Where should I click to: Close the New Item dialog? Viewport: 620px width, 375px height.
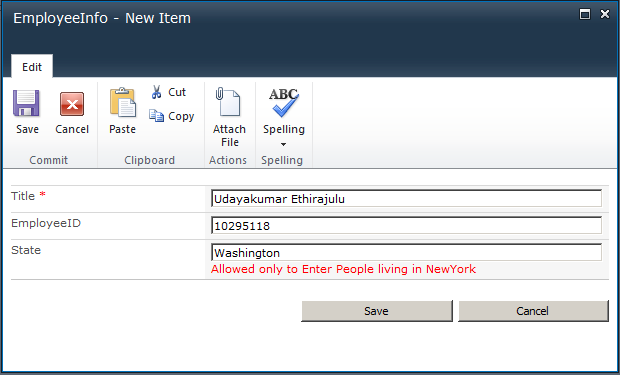605,14
